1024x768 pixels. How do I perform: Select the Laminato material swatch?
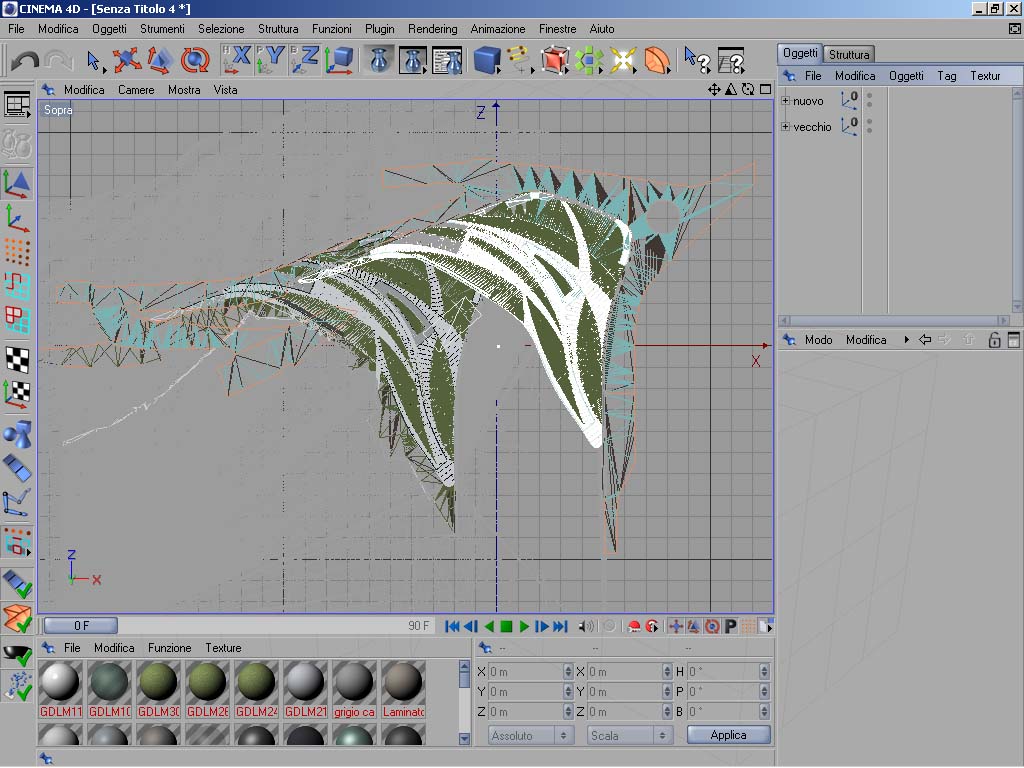[403, 689]
